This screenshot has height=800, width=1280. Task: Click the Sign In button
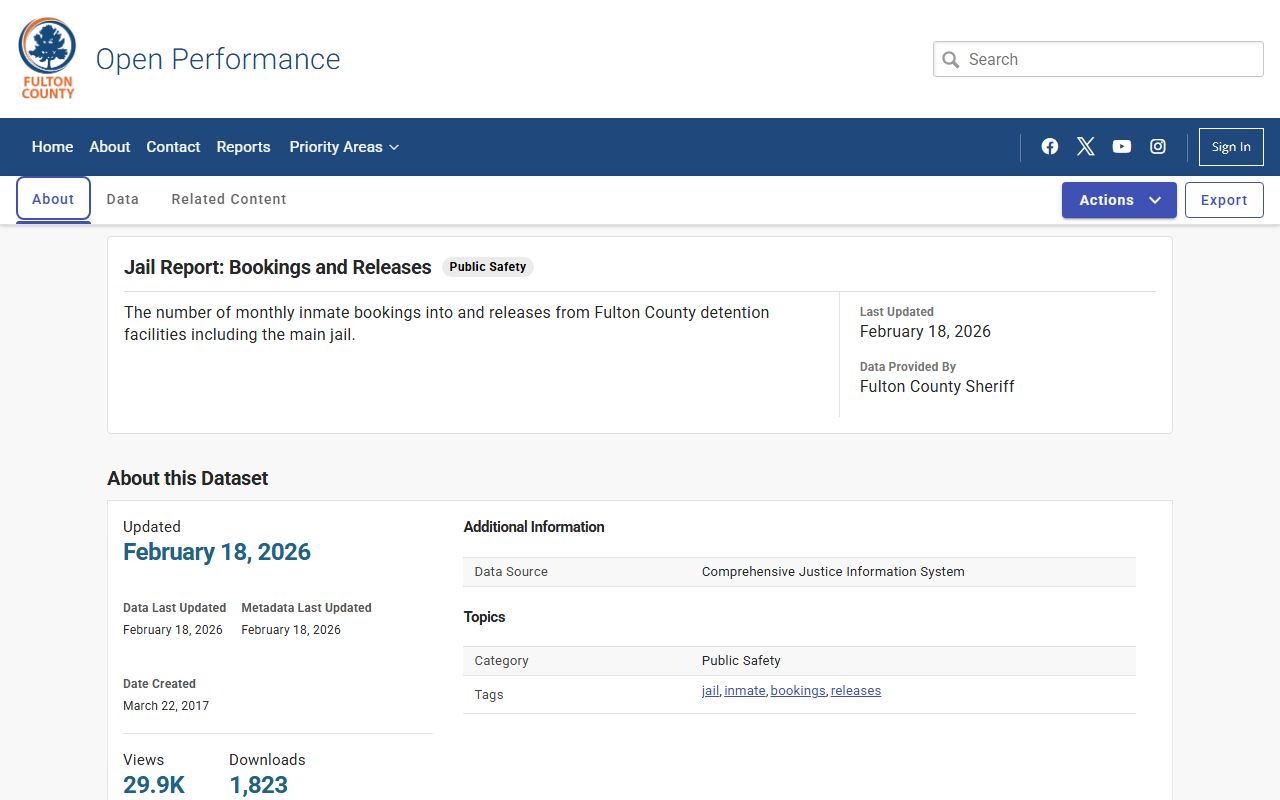tap(1231, 147)
